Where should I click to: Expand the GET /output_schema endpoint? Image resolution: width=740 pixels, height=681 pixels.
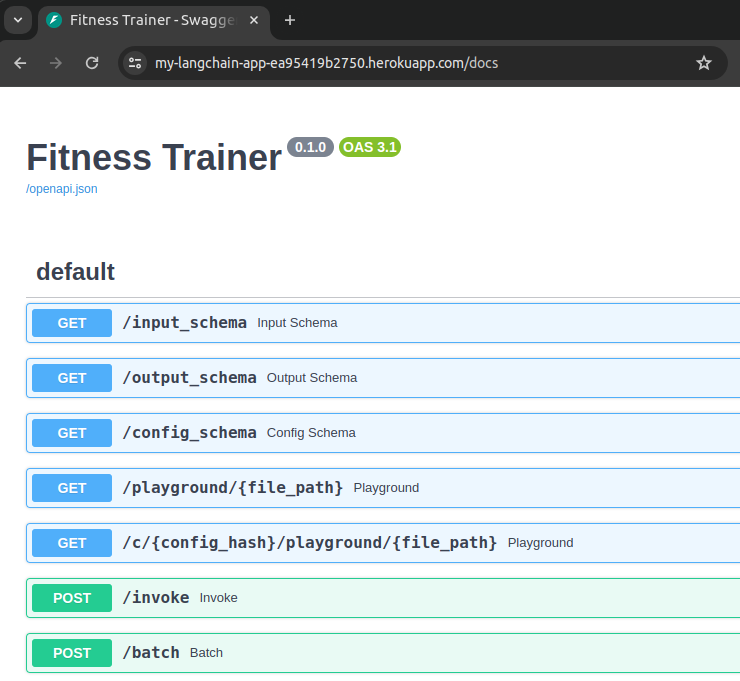pos(383,378)
